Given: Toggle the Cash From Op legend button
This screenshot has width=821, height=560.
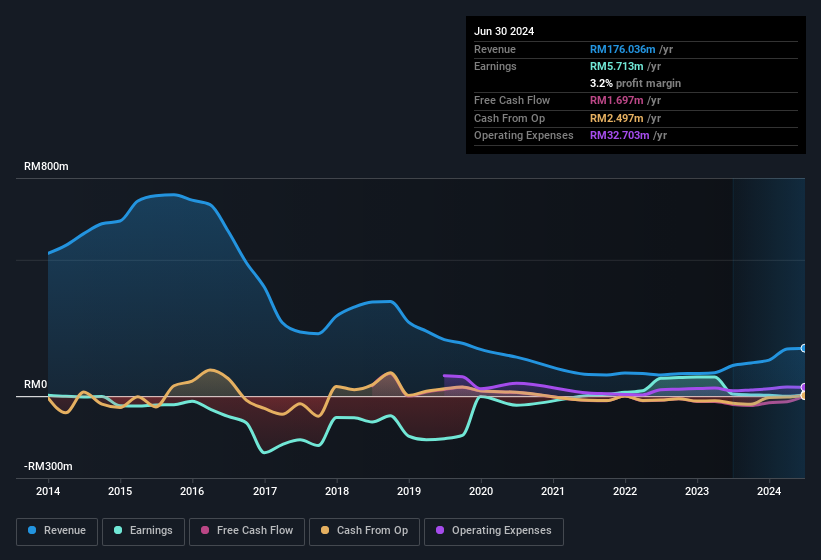Looking at the screenshot, I should coord(364,531).
